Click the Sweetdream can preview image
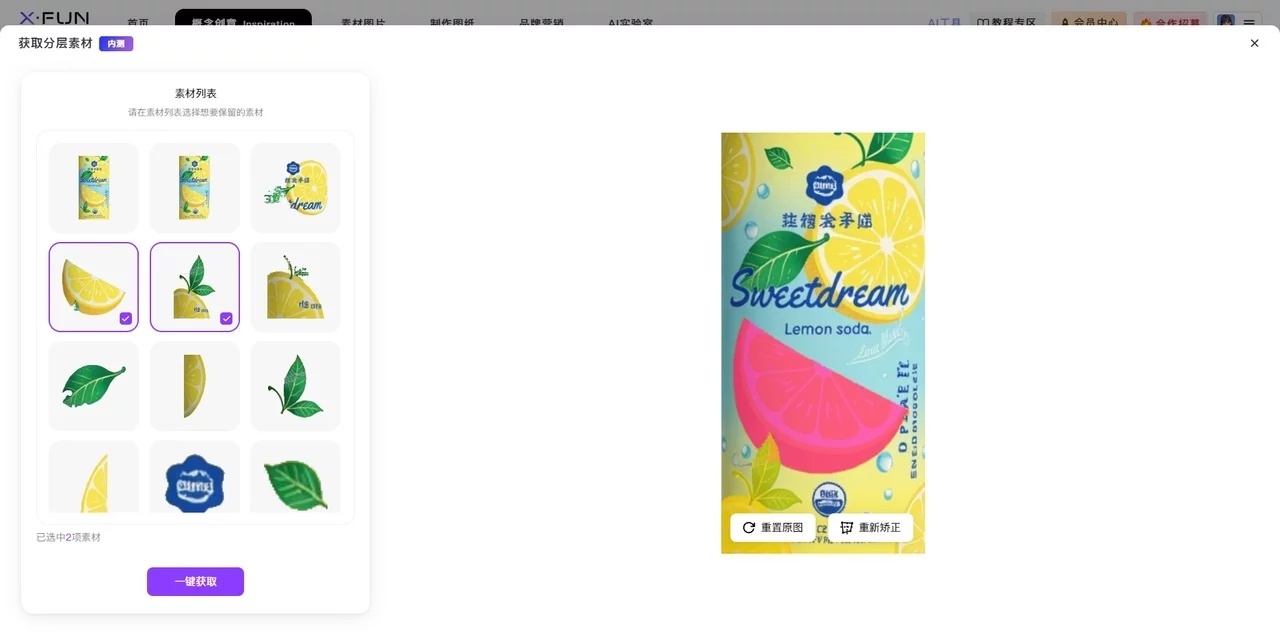1280x635 pixels. (x=823, y=343)
